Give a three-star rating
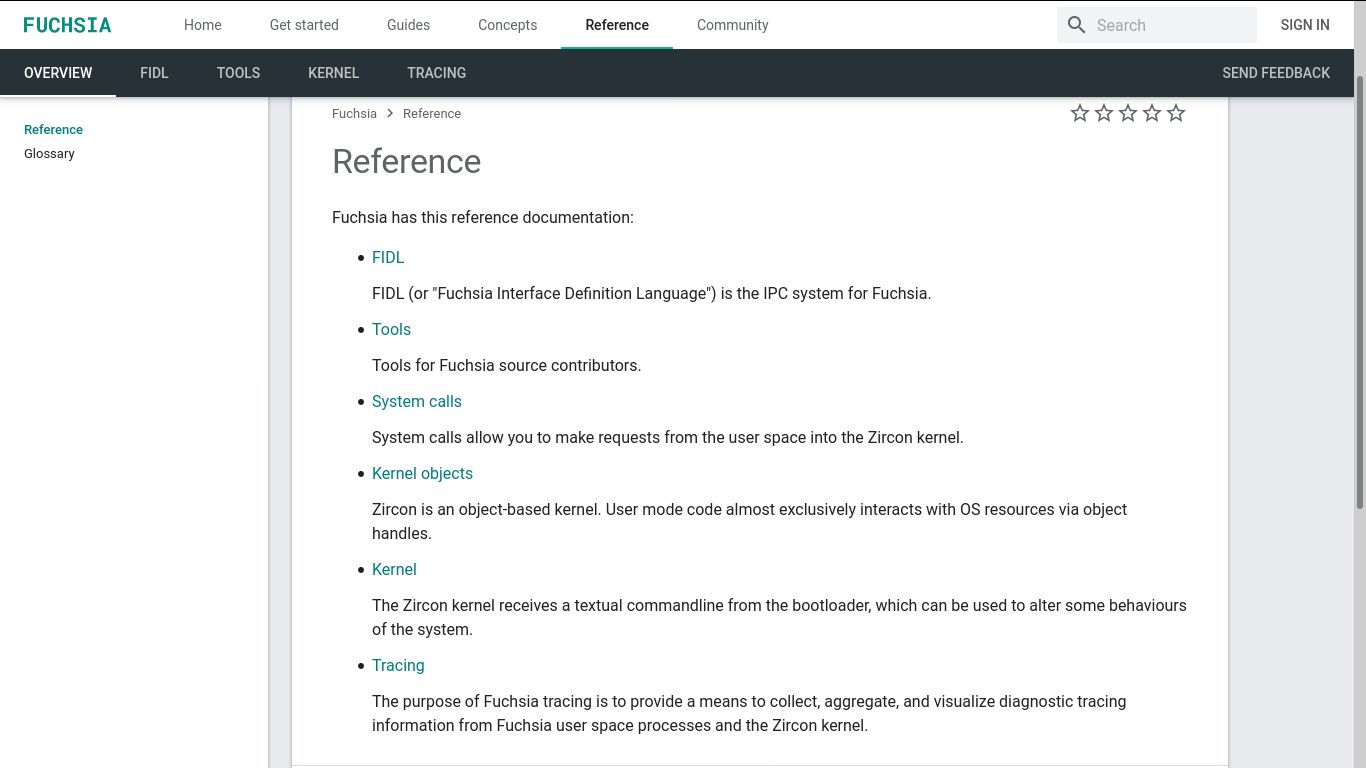Screen dimensions: 1366x768 (x=1128, y=113)
